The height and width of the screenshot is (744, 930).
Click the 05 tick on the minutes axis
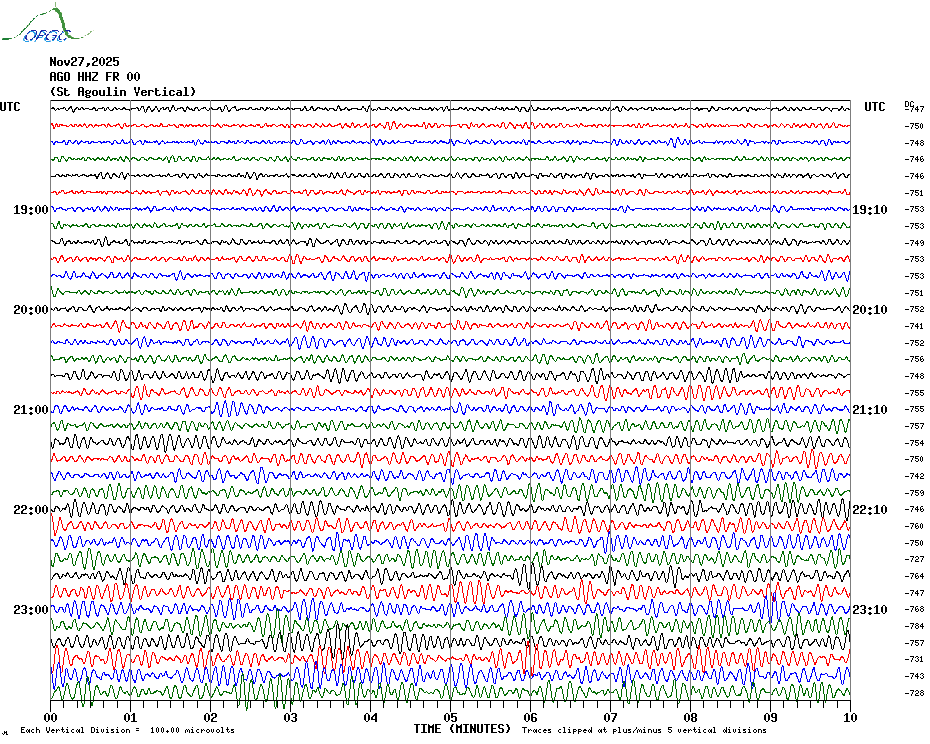coord(450,718)
